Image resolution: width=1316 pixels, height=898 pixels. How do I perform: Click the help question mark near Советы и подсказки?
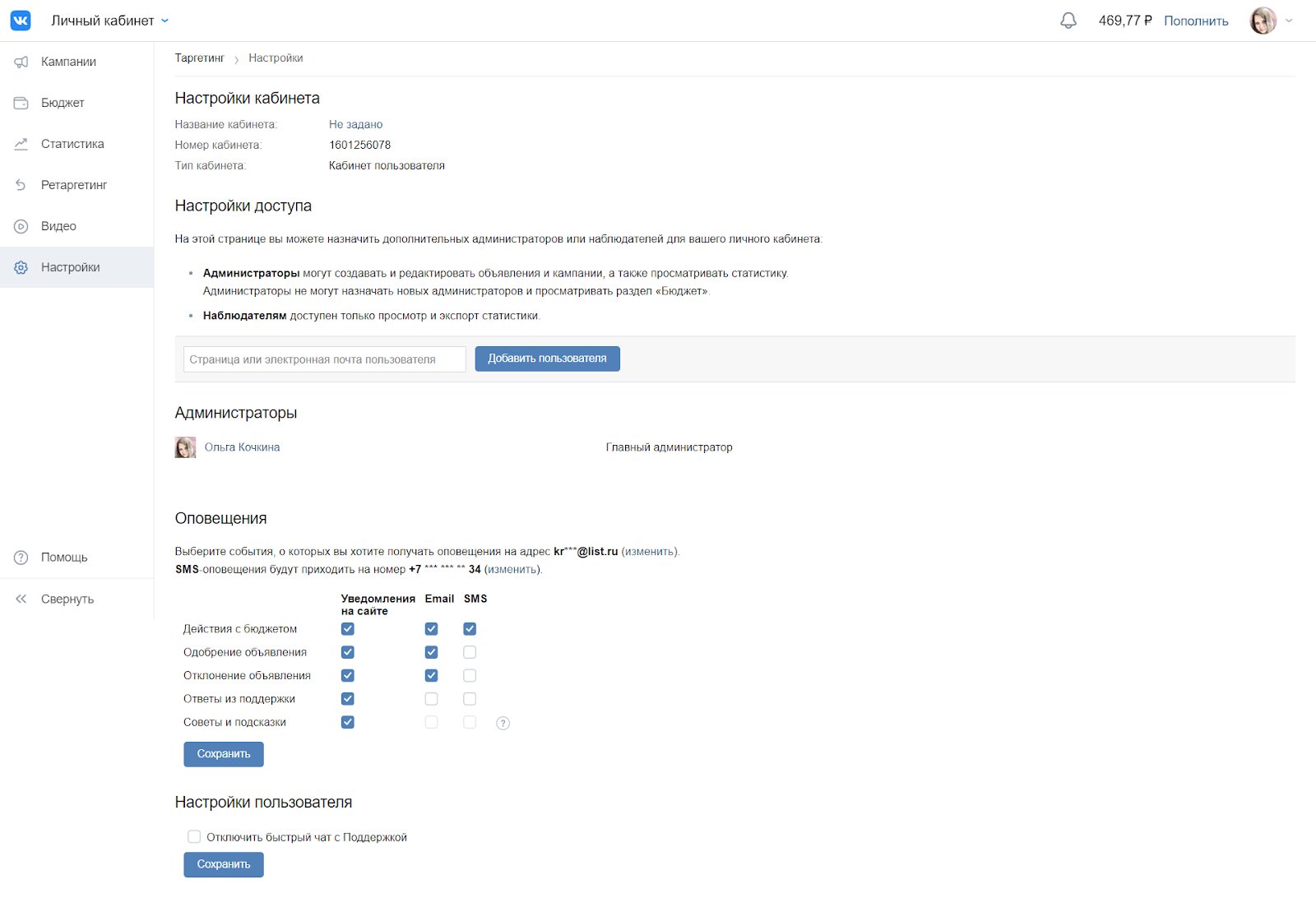pos(503,723)
